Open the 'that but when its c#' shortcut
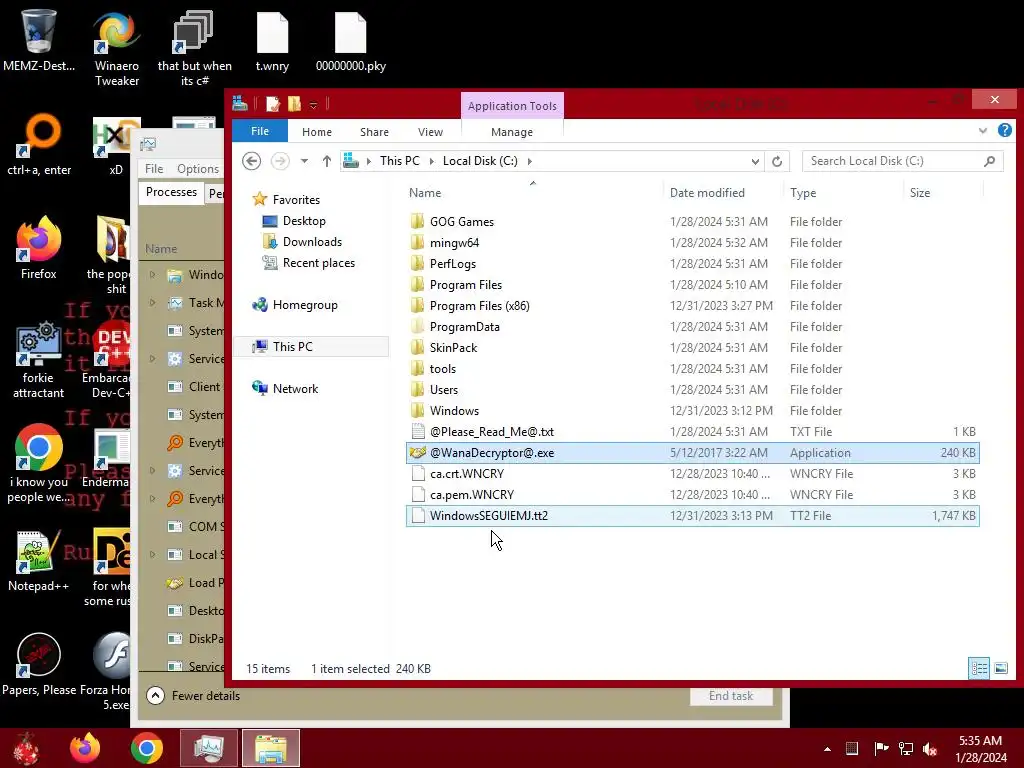Viewport: 1024px width, 768px height. click(194, 48)
